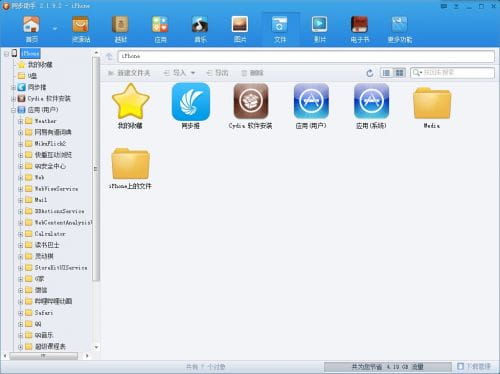The height and width of the screenshot is (374, 500).
Task: Click the refresh arrow icon
Action: [369, 73]
